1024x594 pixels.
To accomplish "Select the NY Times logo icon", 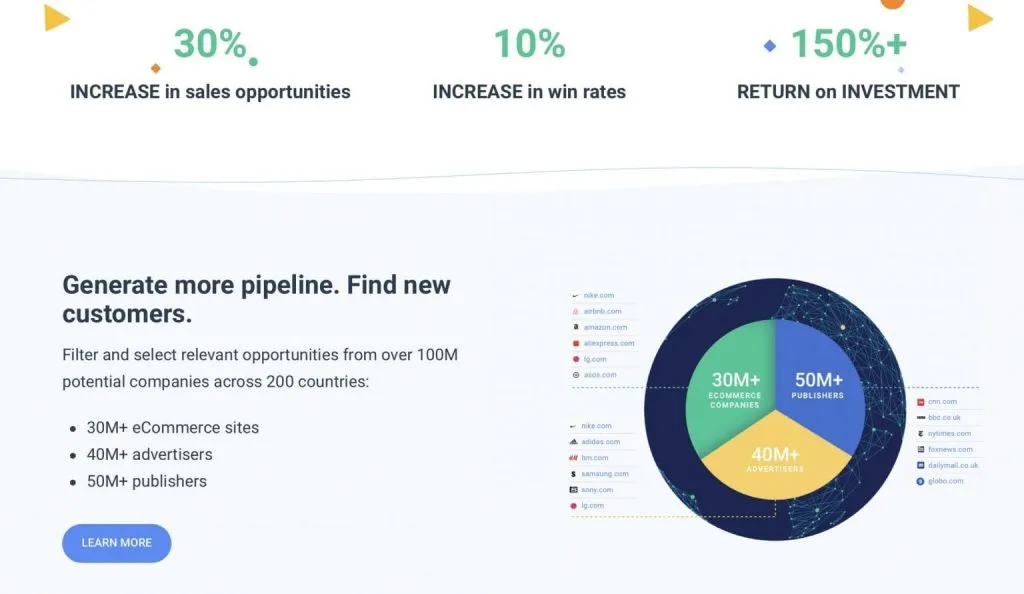I will pyautogui.click(x=921, y=433).
